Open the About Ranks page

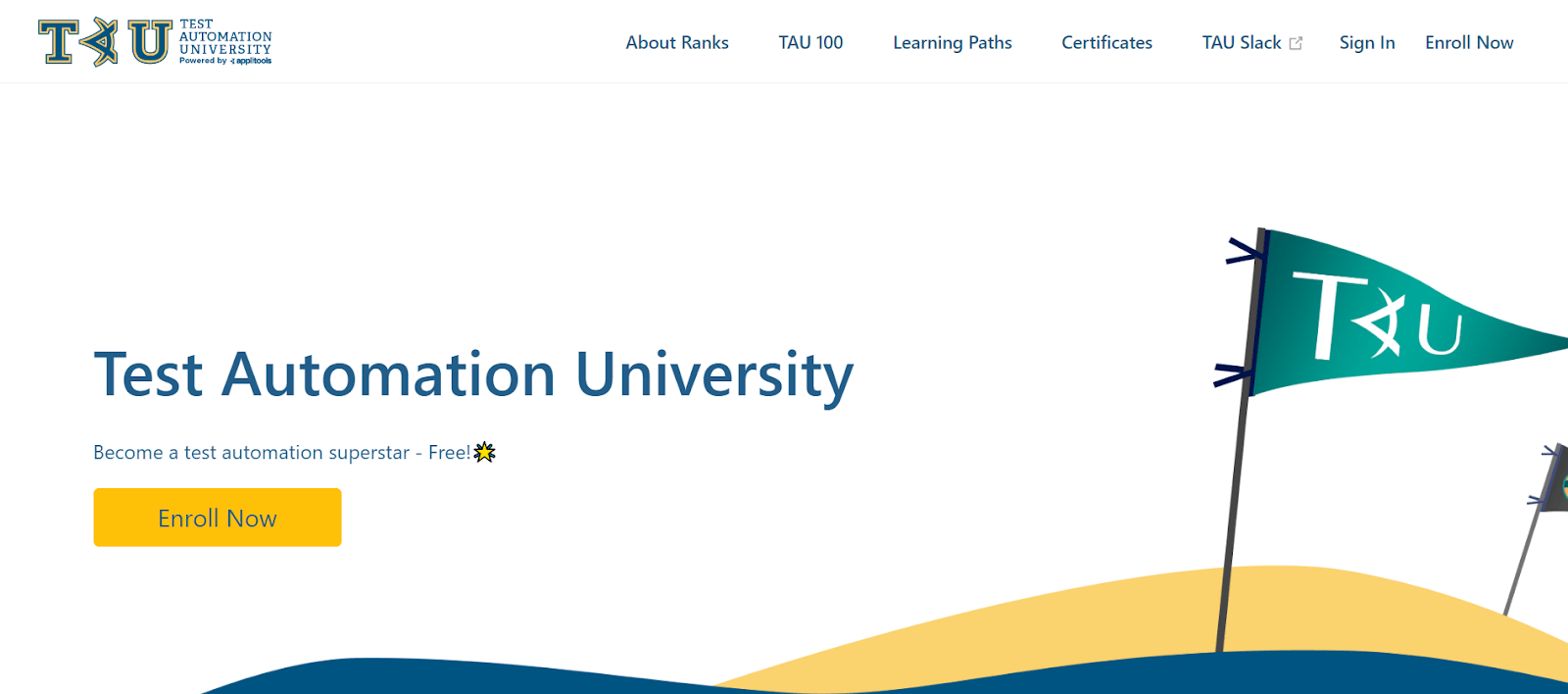pos(677,42)
